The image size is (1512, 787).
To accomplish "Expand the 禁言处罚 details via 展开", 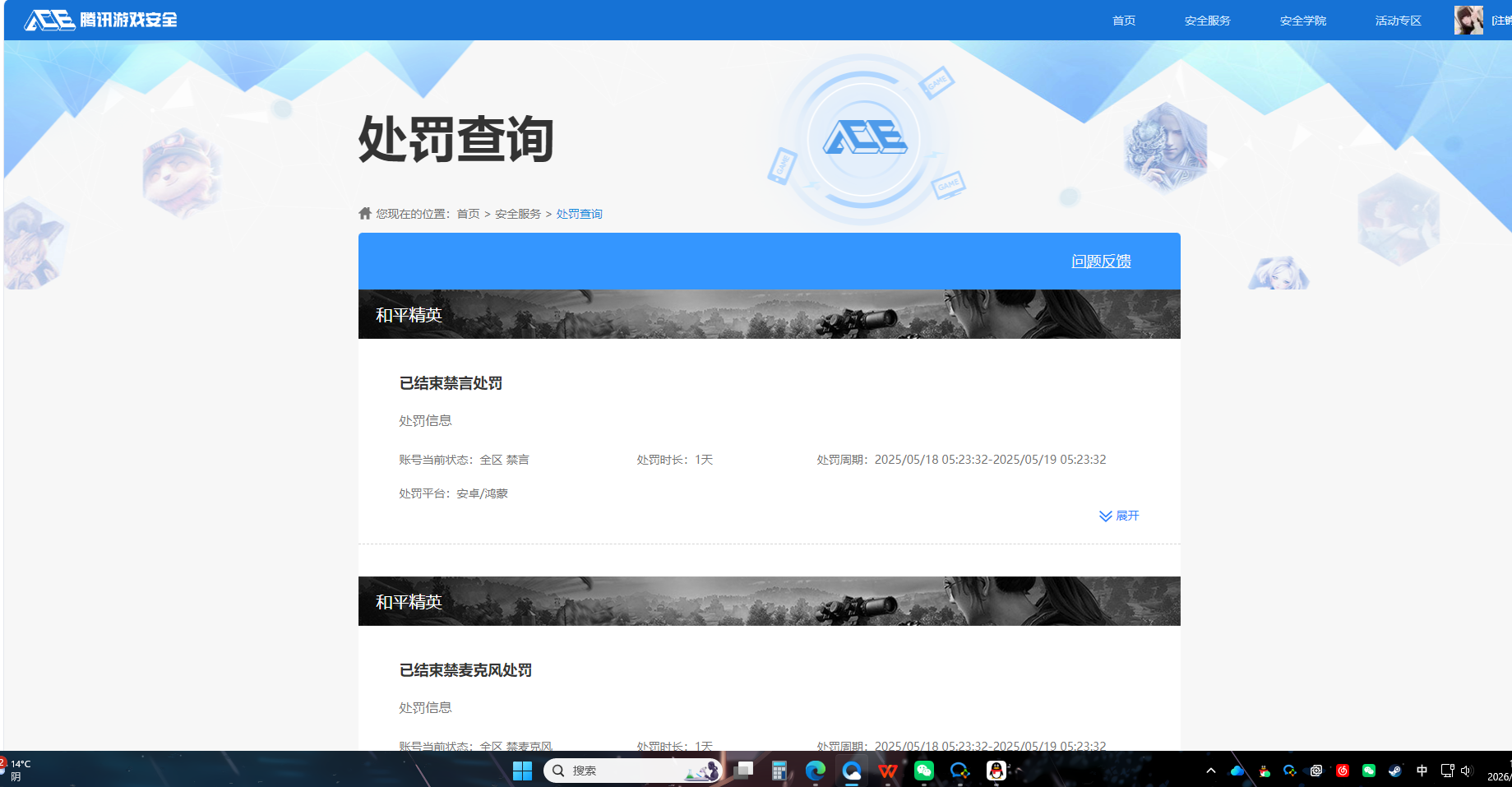I will point(1119,516).
